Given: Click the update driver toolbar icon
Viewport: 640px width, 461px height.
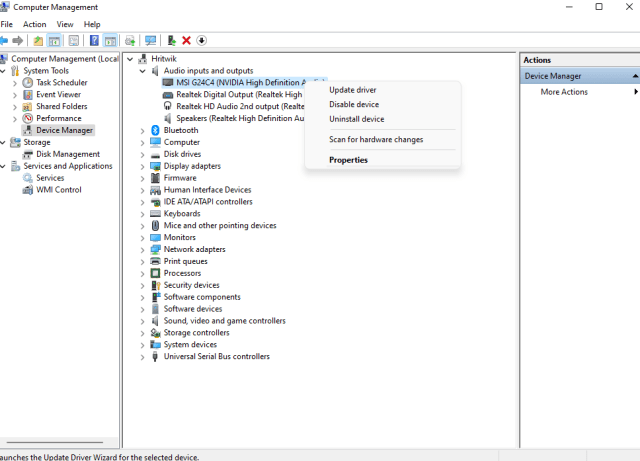Looking at the screenshot, I should pyautogui.click(x=172, y=41).
